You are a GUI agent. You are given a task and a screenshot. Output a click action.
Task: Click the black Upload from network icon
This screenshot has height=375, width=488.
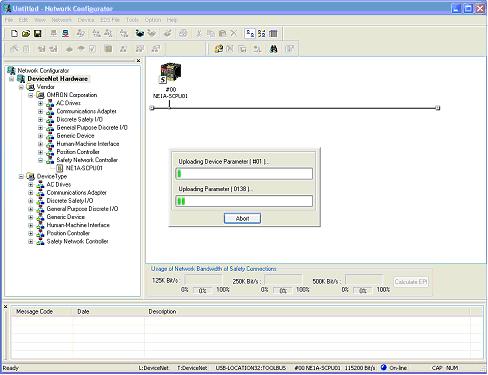click(x=140, y=33)
